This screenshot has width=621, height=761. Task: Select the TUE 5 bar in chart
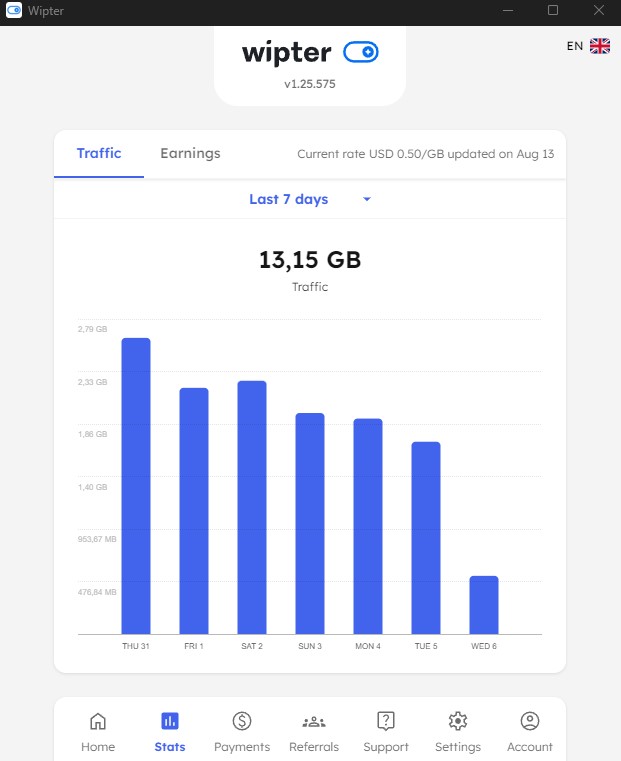(x=426, y=538)
